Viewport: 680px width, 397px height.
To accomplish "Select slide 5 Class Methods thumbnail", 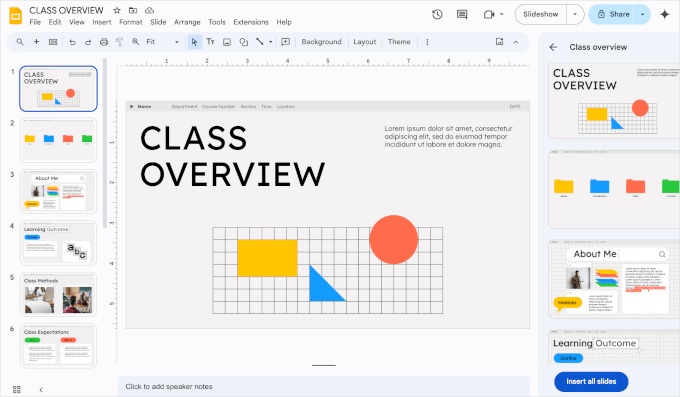I will click(x=59, y=294).
